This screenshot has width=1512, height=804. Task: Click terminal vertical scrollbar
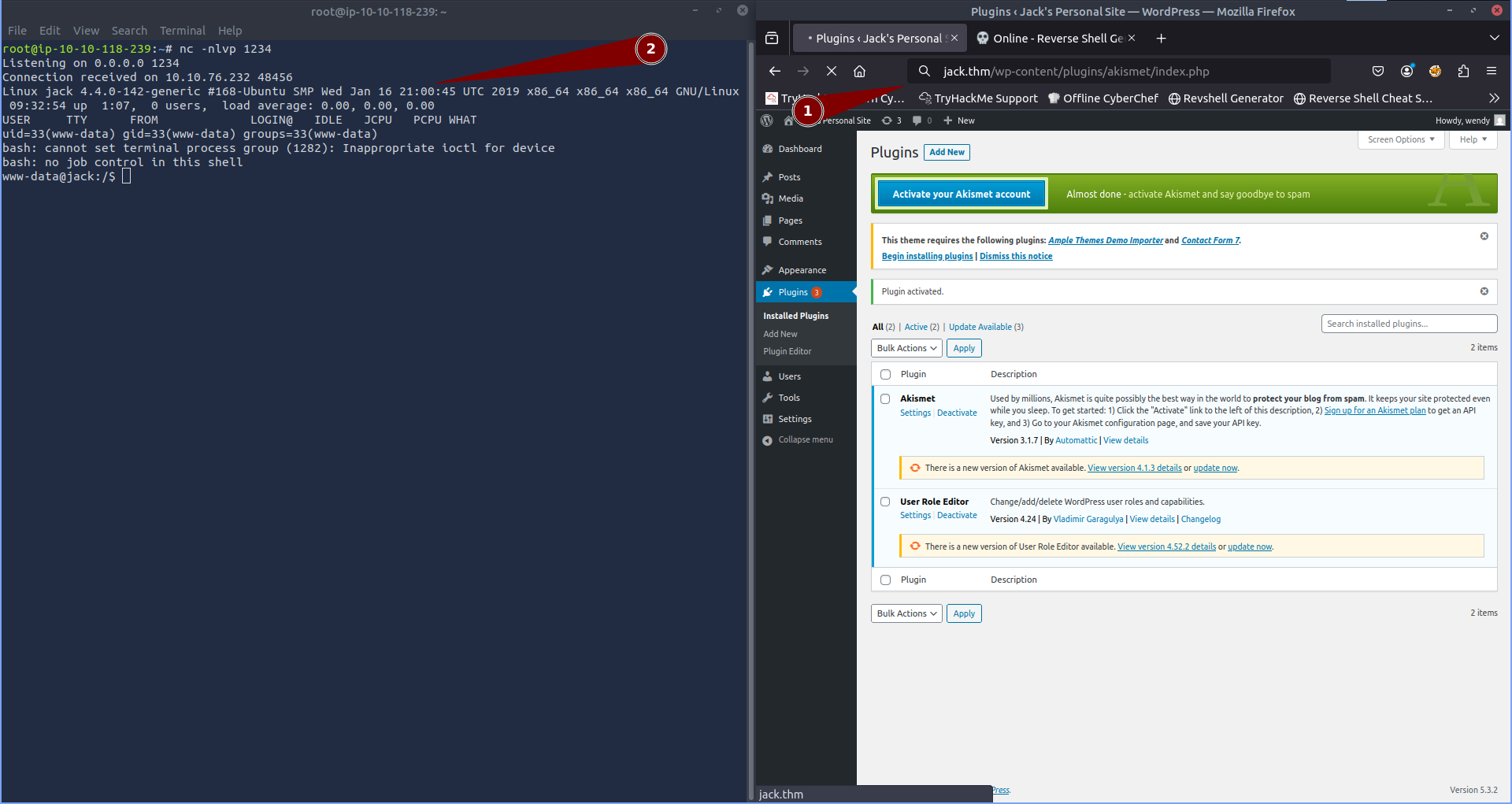[x=750, y=421]
